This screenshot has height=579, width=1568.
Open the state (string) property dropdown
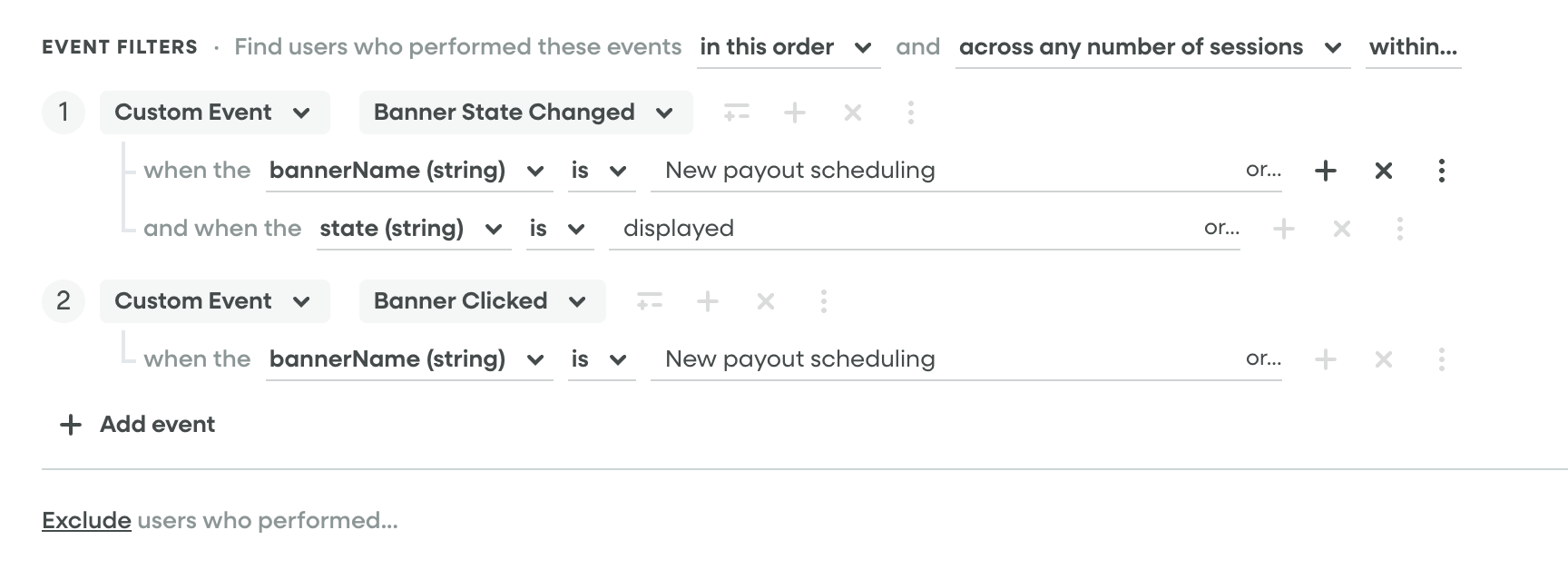tap(410, 229)
